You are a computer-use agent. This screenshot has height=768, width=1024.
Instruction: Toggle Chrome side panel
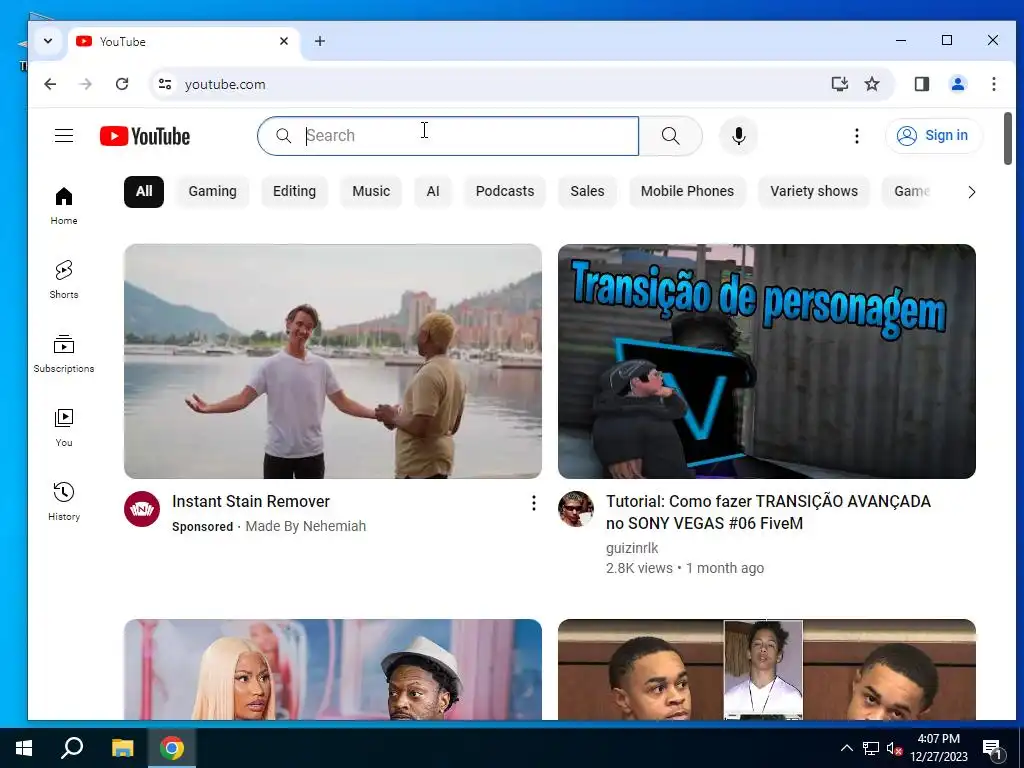click(921, 84)
